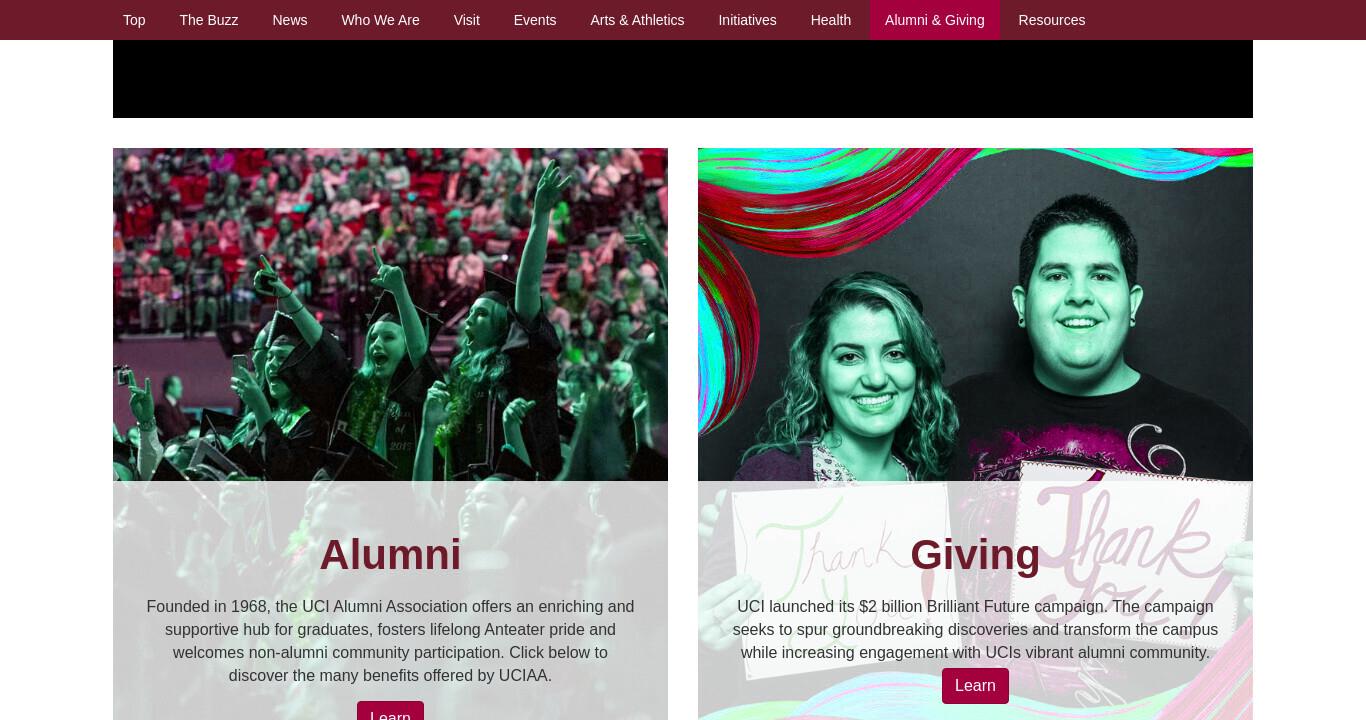Open Resources in the nav bar
The height and width of the screenshot is (720, 1366).
click(1052, 20)
